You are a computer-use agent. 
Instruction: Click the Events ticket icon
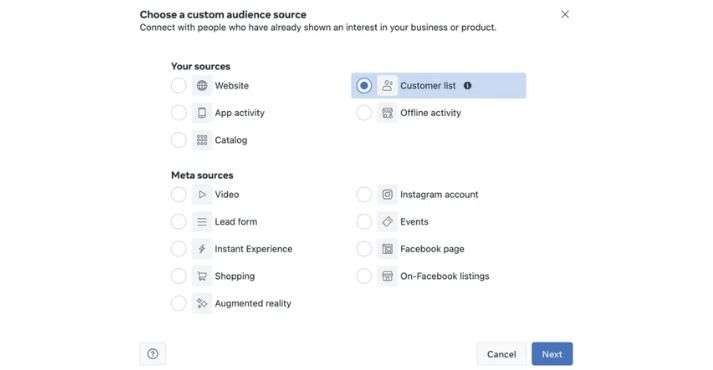387,222
